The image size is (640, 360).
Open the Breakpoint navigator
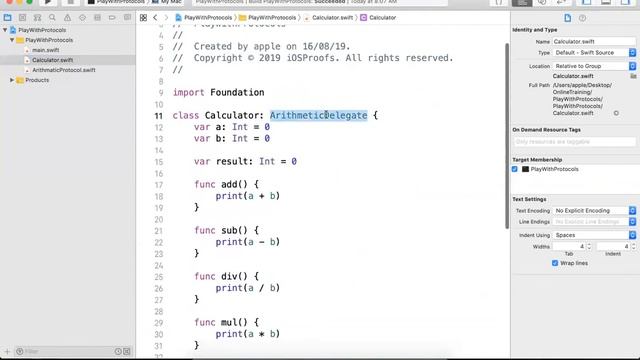tap(112, 18)
